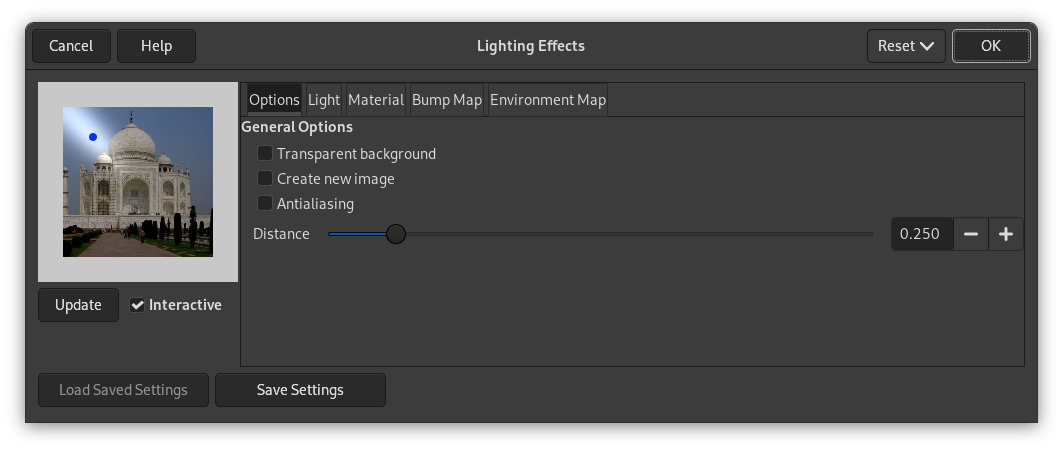
Task: Click the blue light source point in preview
Action: click(93, 137)
